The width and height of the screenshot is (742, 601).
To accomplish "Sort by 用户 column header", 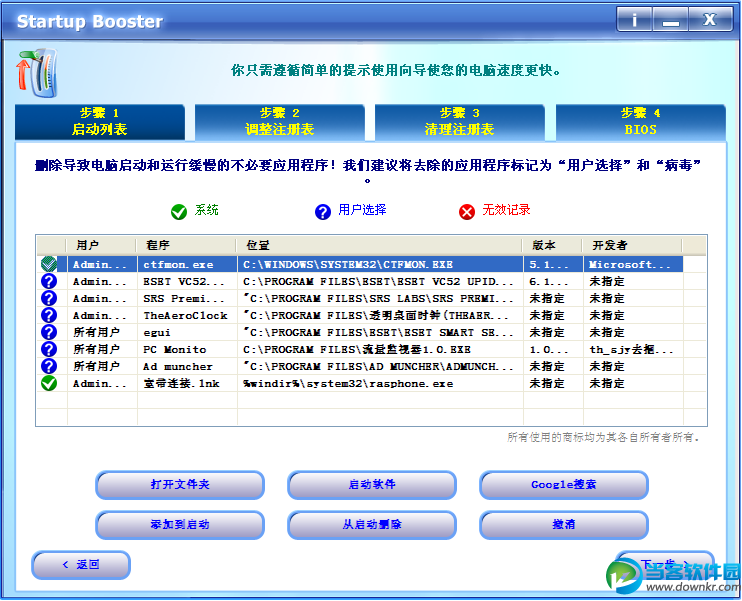I will tap(101, 245).
